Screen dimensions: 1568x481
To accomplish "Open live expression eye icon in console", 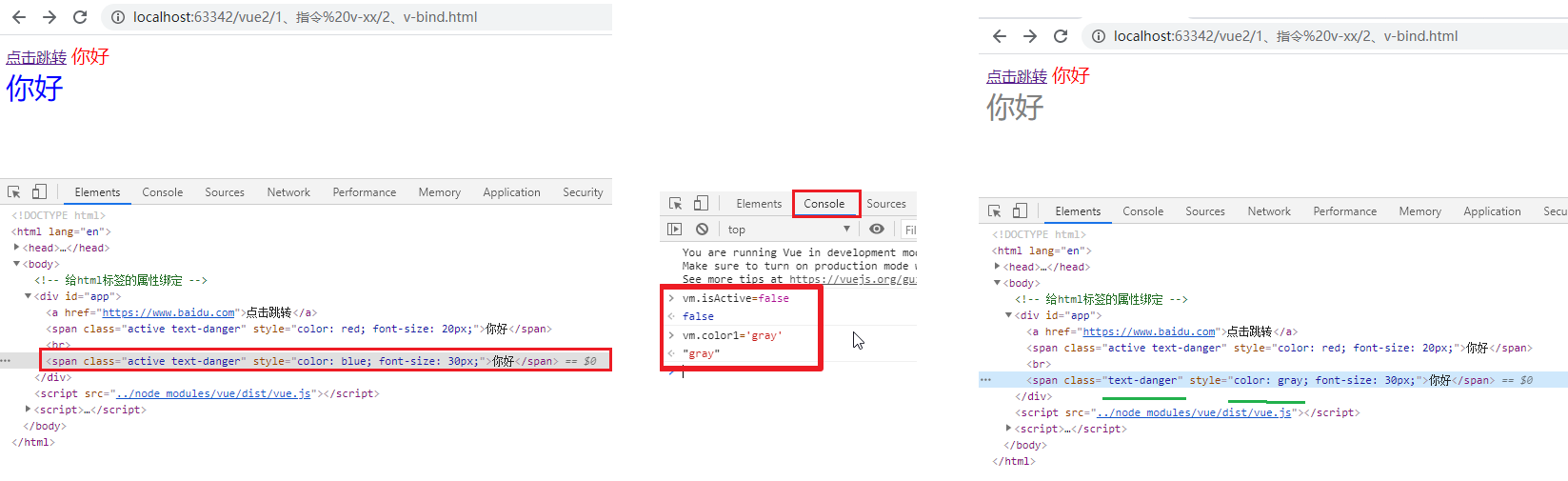I will click(877, 230).
